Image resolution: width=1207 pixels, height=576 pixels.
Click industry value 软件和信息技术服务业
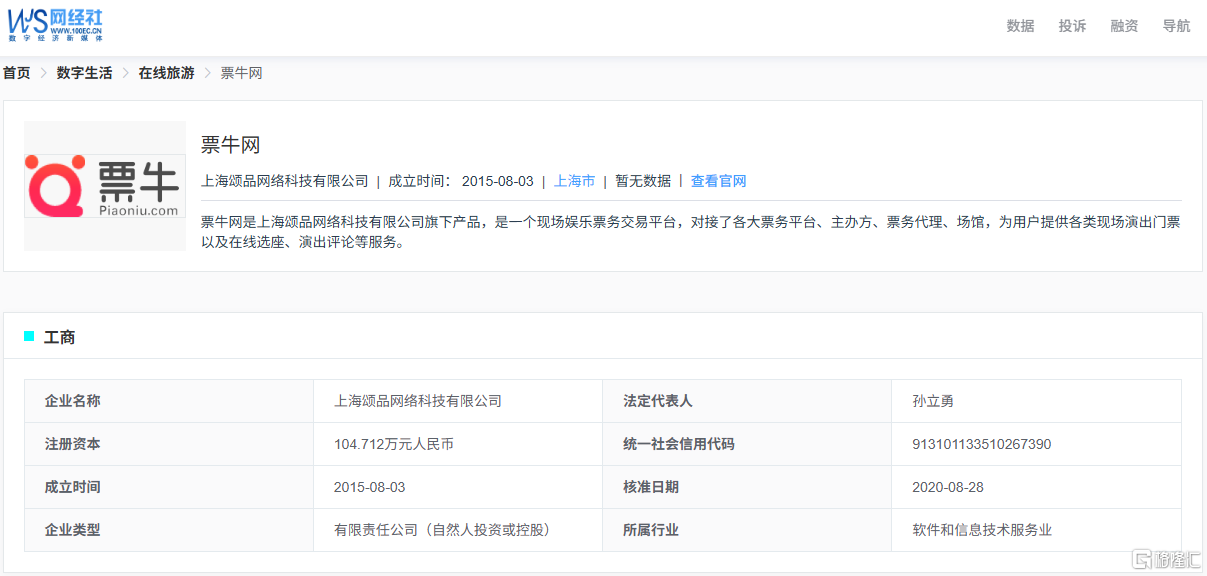click(x=982, y=530)
